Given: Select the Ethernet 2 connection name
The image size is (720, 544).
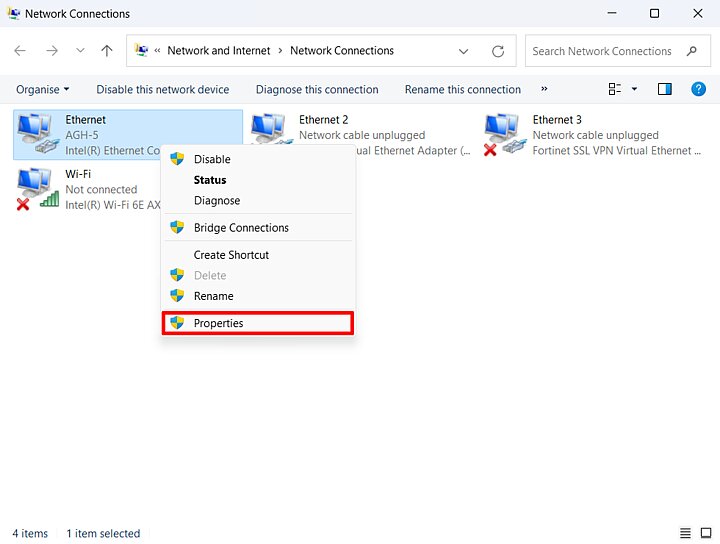Looking at the screenshot, I should pos(323,120).
